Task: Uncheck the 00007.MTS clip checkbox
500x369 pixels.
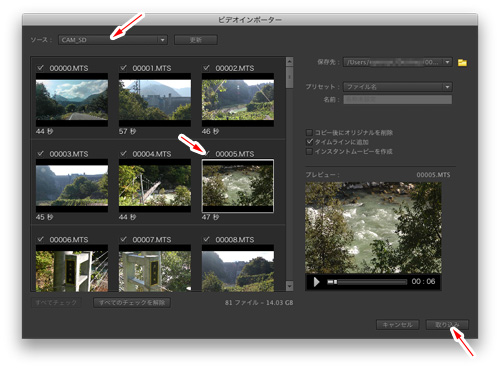Action: tap(123, 239)
